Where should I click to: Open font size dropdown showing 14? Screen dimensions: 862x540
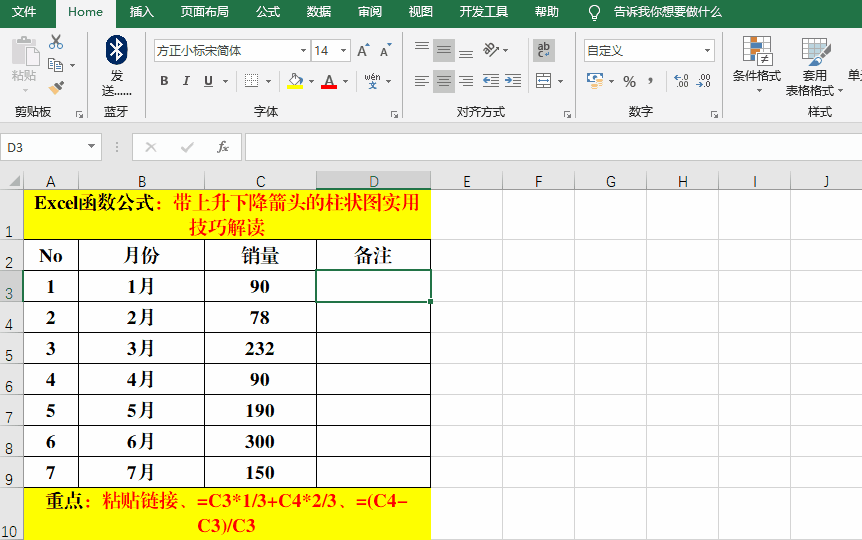tap(344, 51)
